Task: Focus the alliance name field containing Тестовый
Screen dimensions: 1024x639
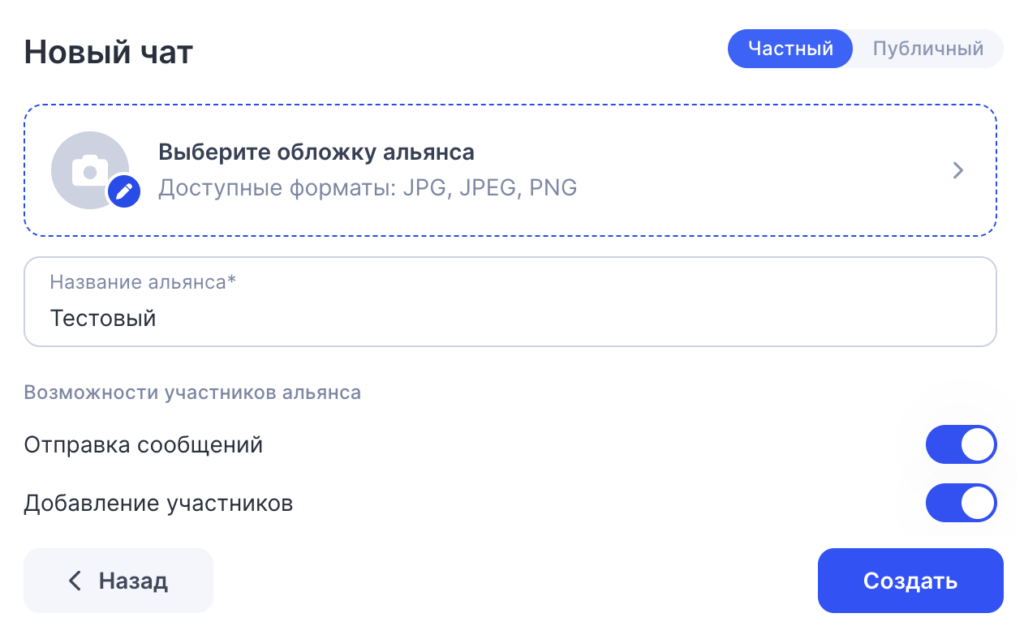Action: (510, 319)
